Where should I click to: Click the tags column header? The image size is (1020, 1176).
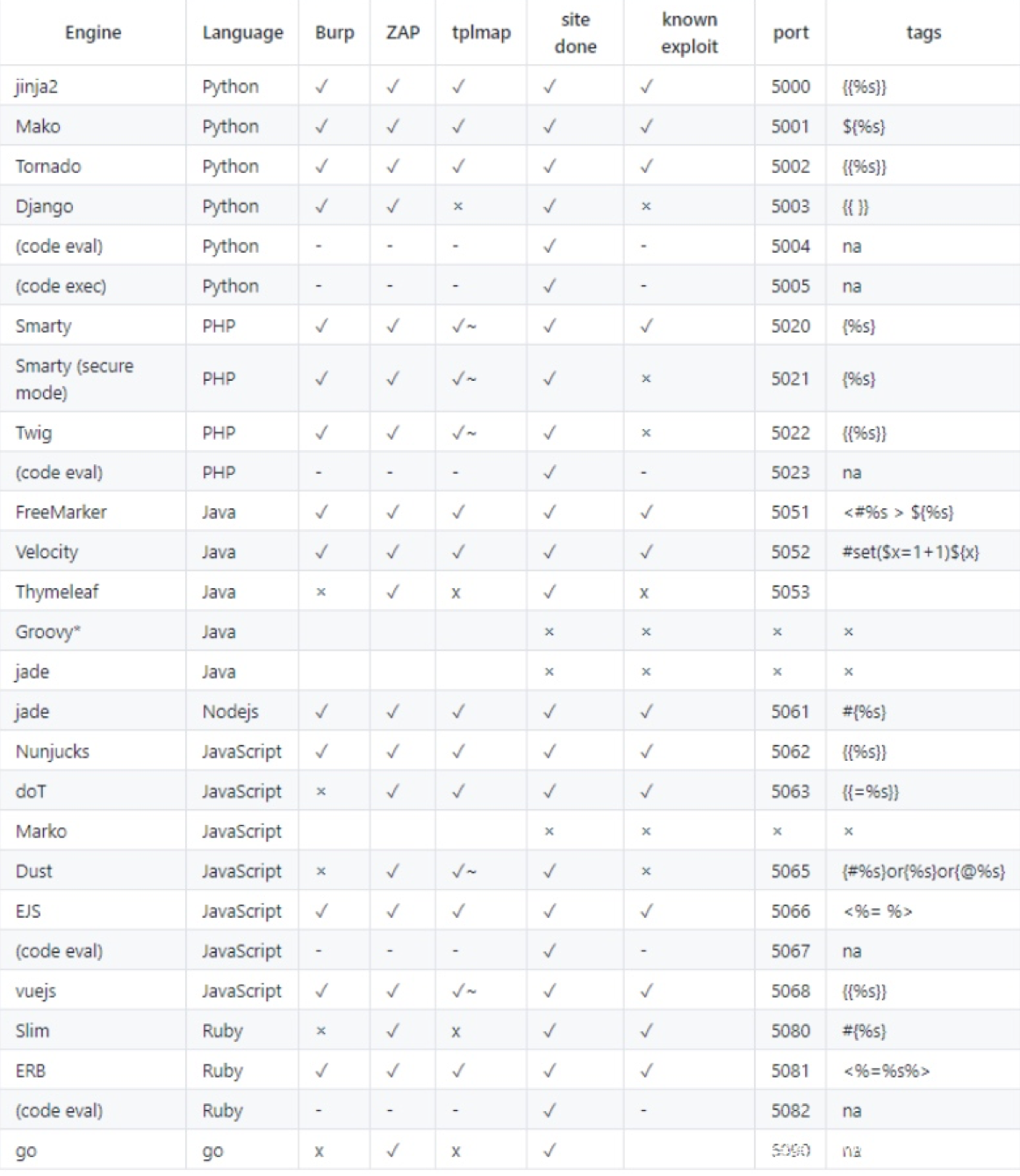[x=923, y=32]
